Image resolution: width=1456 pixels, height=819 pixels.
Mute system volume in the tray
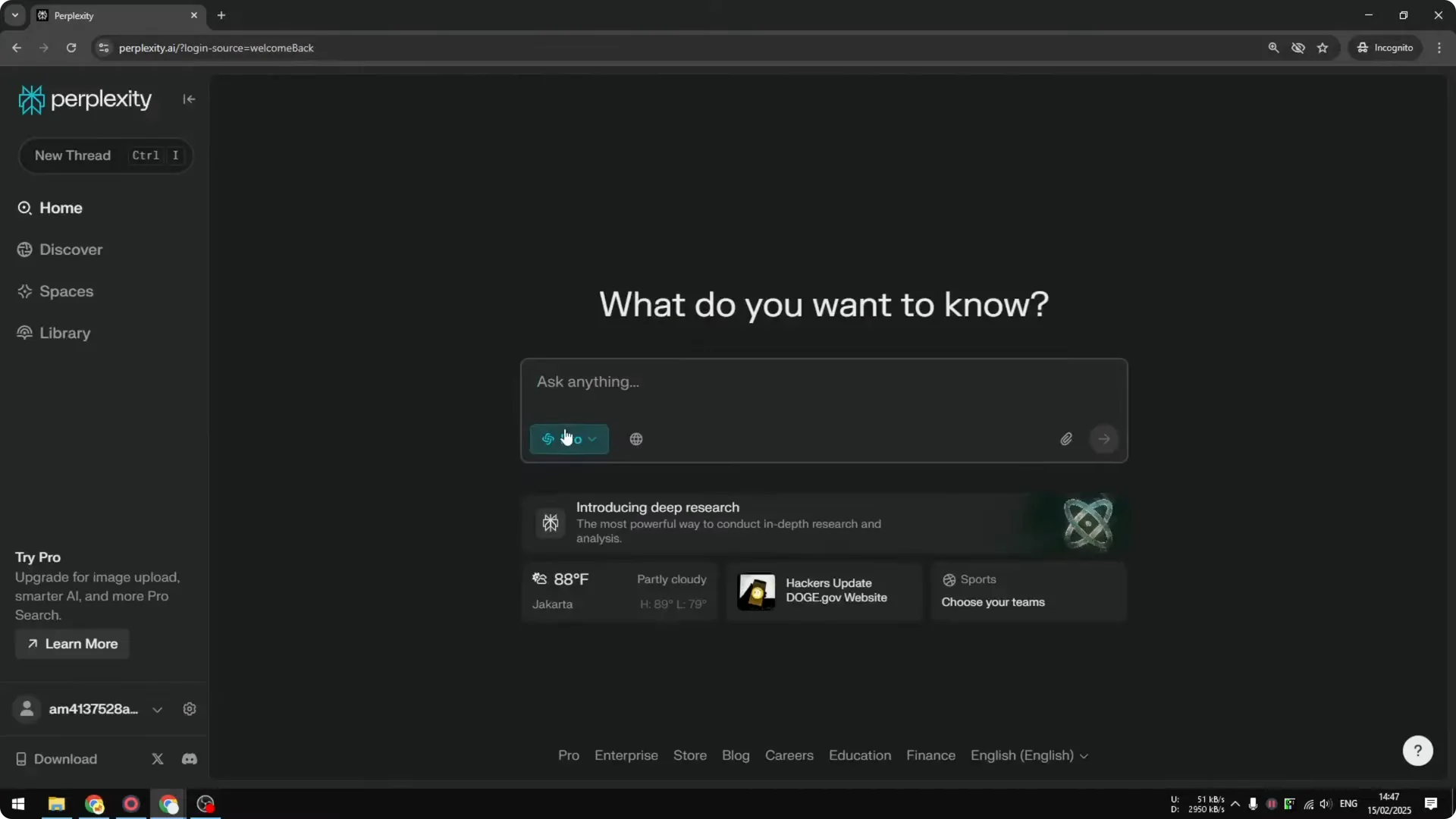[1326, 804]
